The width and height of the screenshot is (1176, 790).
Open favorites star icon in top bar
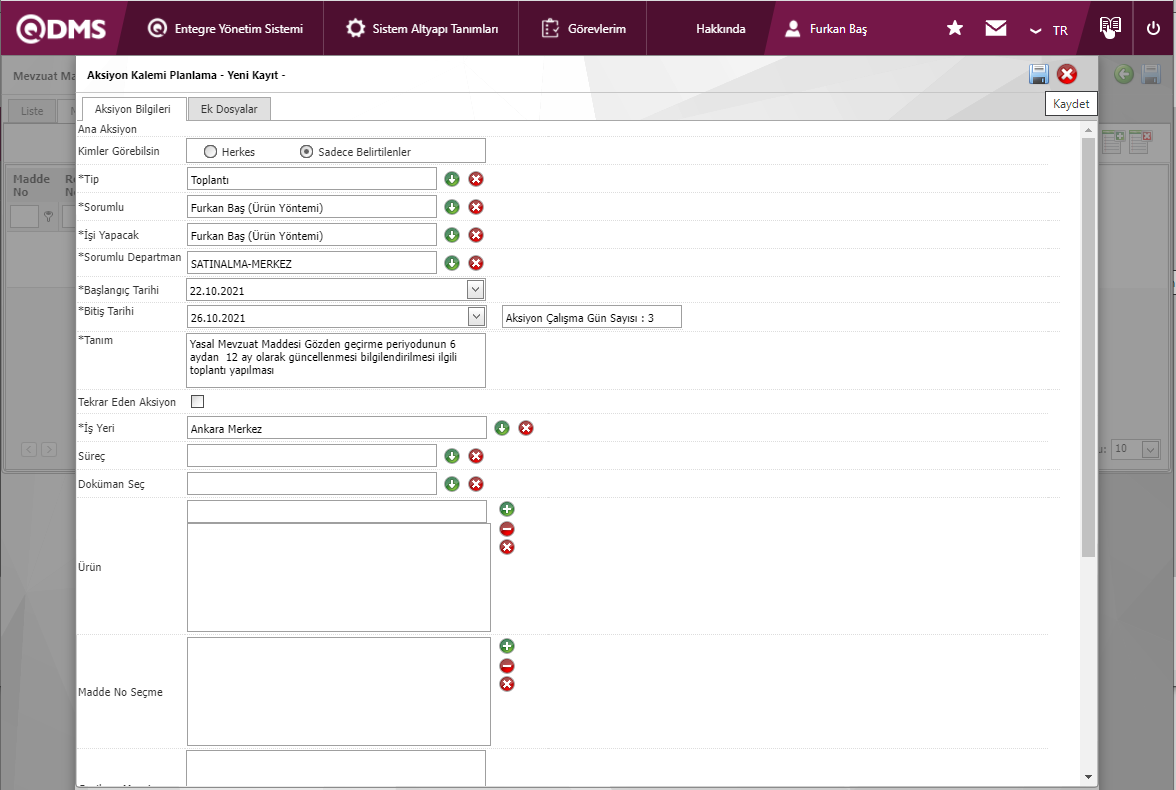(x=955, y=29)
